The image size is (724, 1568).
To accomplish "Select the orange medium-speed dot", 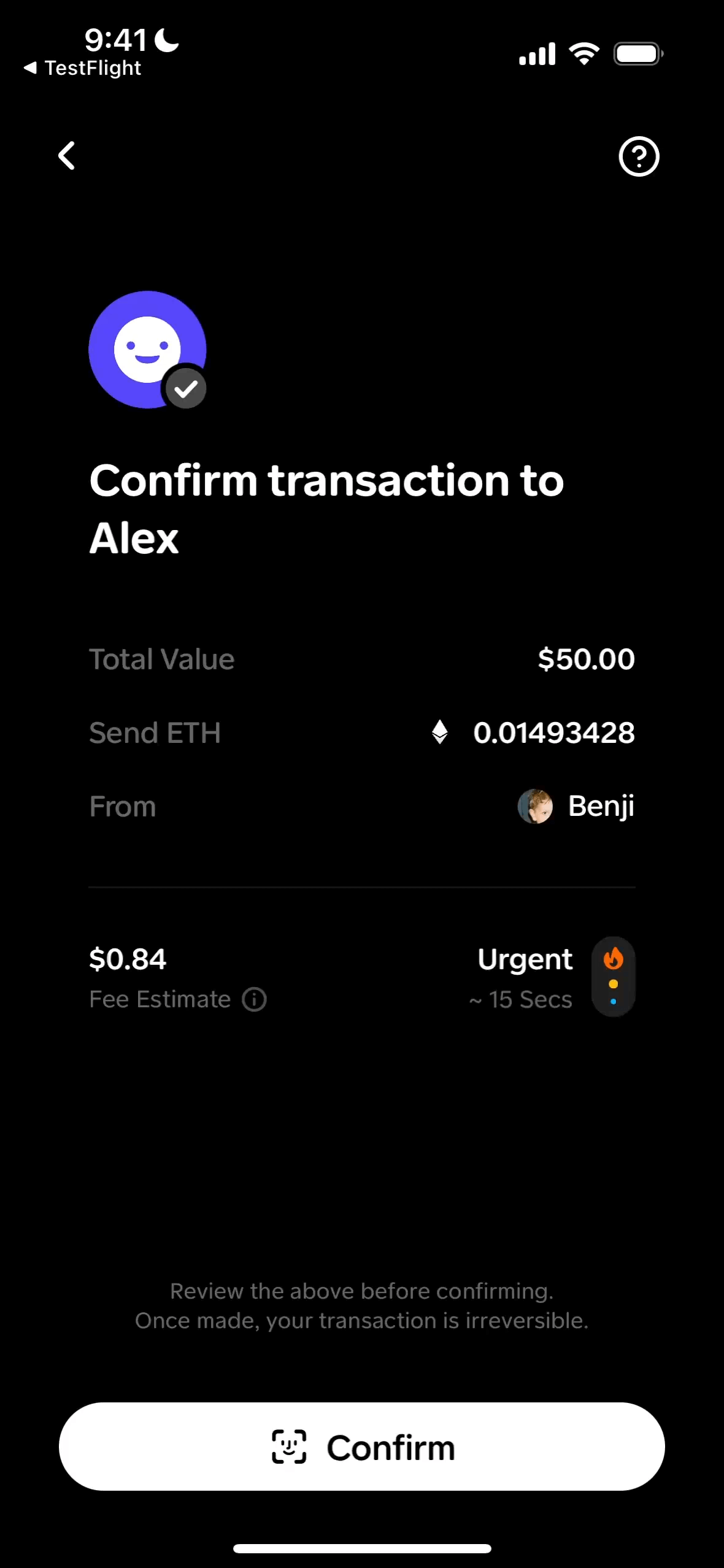I will pyautogui.click(x=613, y=984).
